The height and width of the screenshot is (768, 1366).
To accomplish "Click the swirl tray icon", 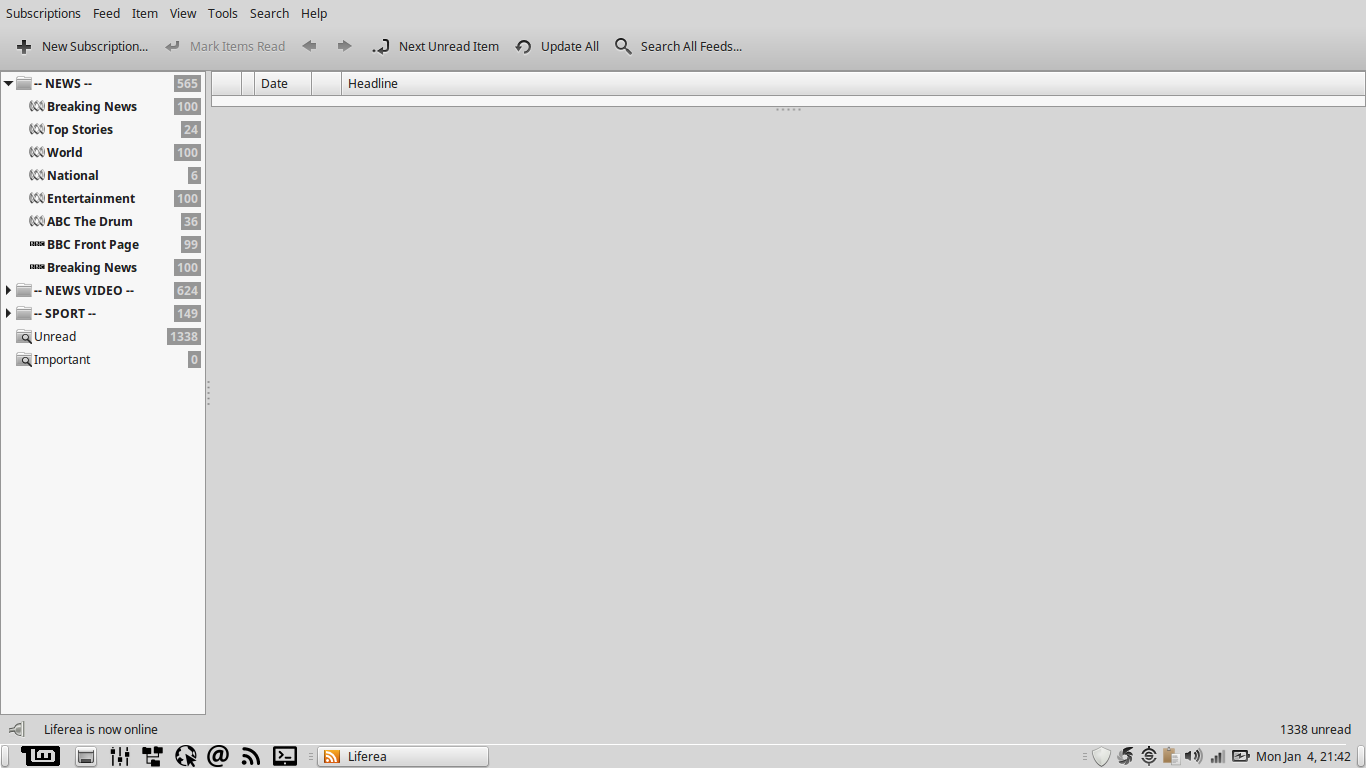I will (1126, 756).
